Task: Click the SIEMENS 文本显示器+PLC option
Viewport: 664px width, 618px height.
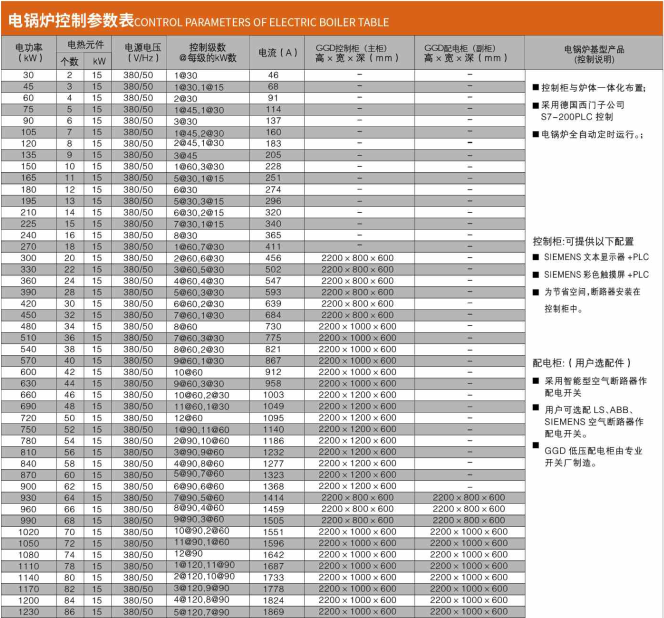Action: click(x=597, y=257)
